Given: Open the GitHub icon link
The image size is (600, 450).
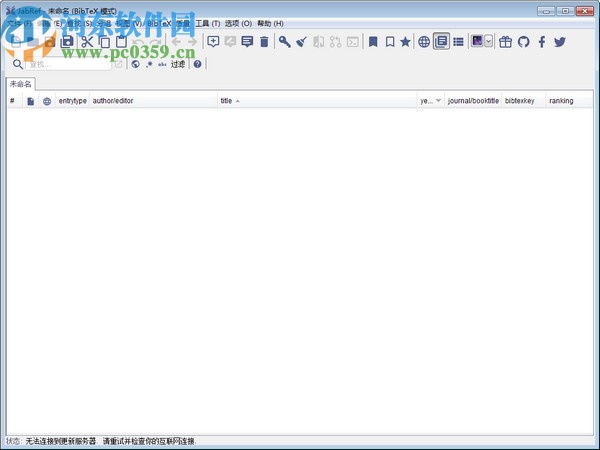Looking at the screenshot, I should pyautogui.click(x=523, y=41).
